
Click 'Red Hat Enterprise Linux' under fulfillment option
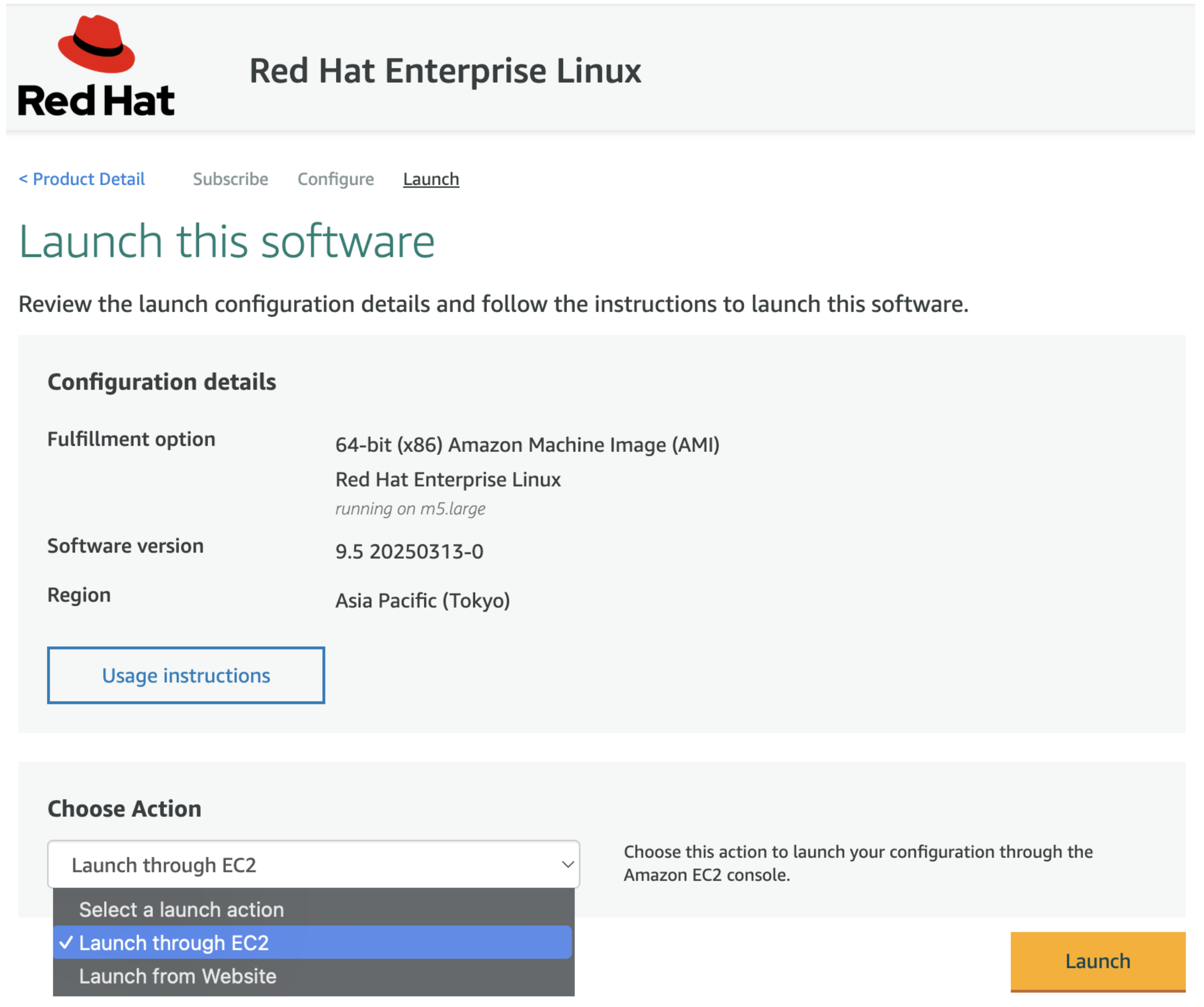click(448, 479)
